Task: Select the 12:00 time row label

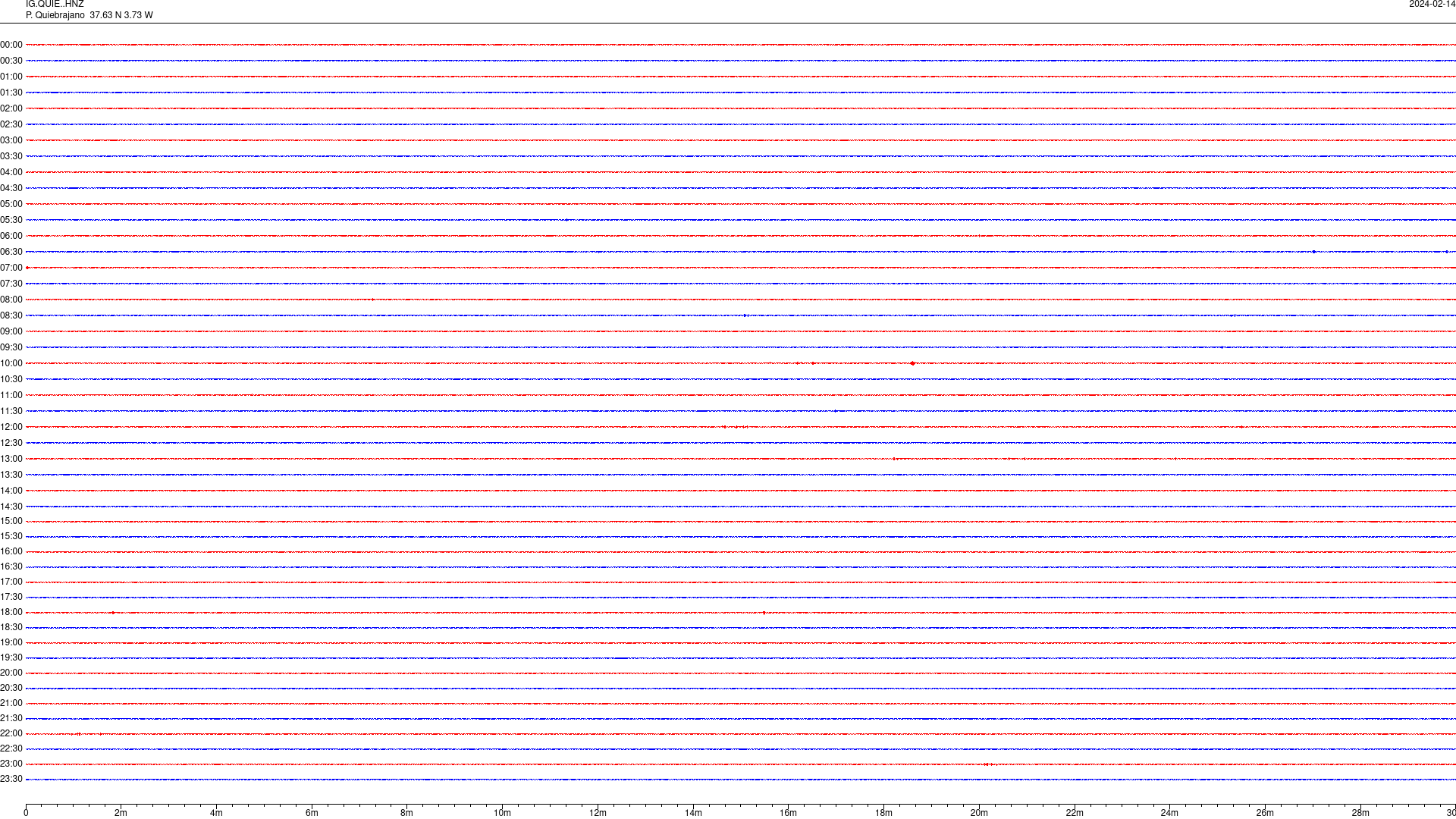Action: [11, 427]
